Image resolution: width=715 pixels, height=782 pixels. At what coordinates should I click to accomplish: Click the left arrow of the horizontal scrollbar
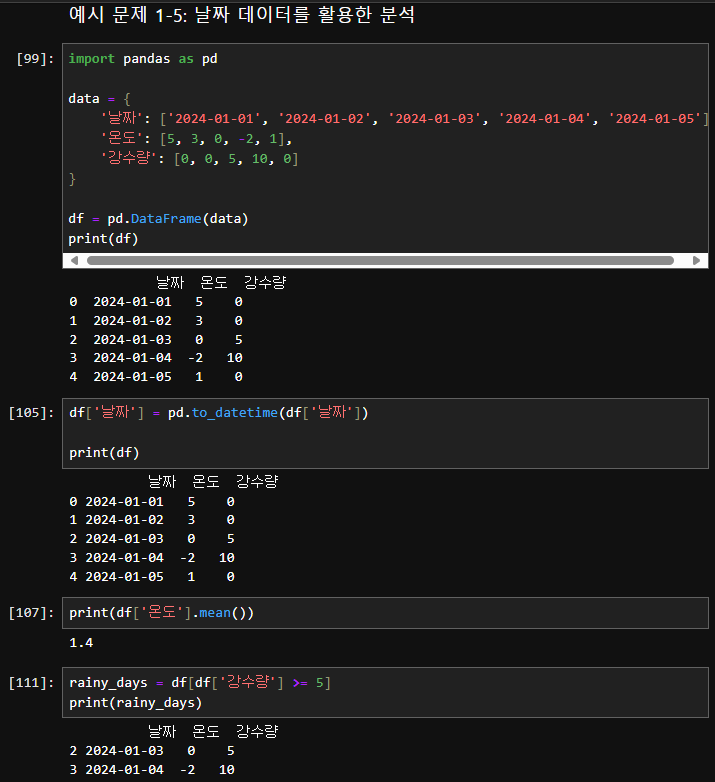(x=74, y=260)
